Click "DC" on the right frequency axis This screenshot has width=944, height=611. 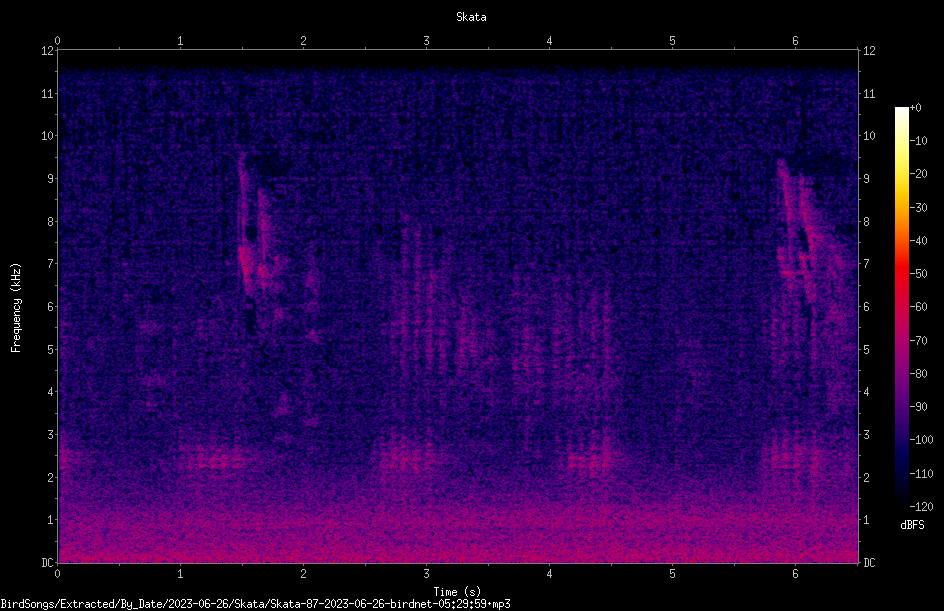[869, 563]
